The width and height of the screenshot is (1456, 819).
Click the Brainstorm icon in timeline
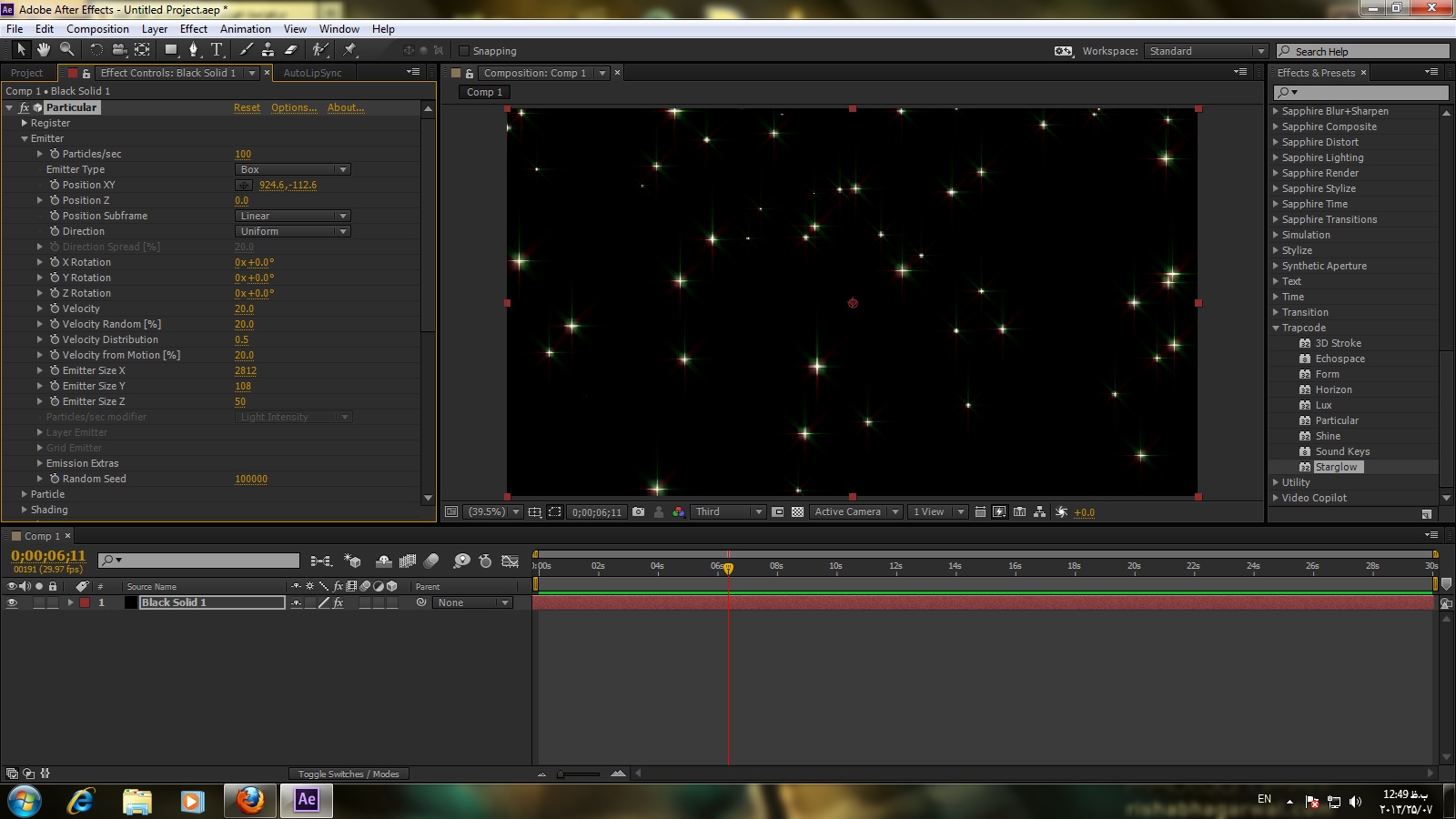point(461,561)
